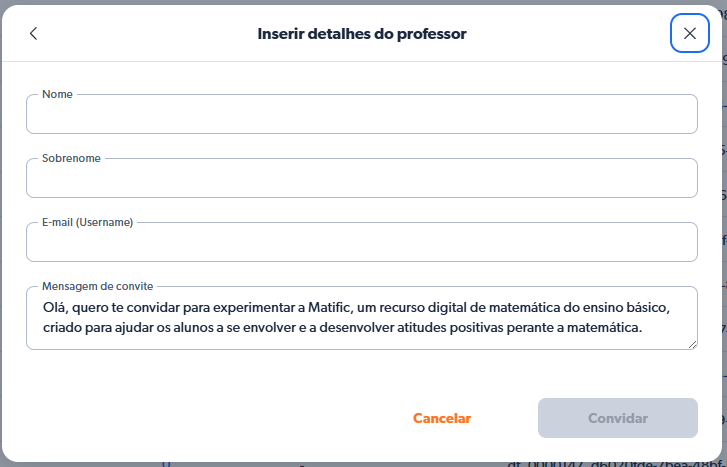This screenshot has height=467, width=727.
Task: Click the 'Mensagem de convite' label
Action: pyautogui.click(x=97, y=285)
